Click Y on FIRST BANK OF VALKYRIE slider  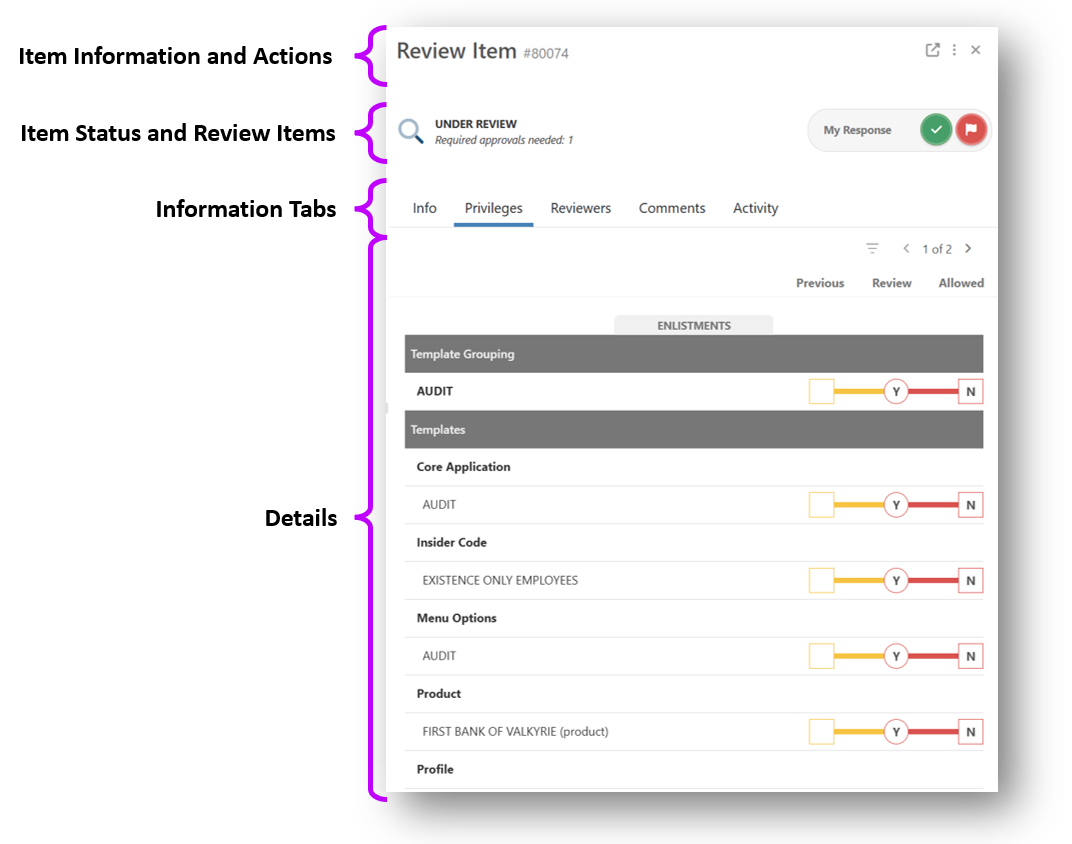[896, 732]
